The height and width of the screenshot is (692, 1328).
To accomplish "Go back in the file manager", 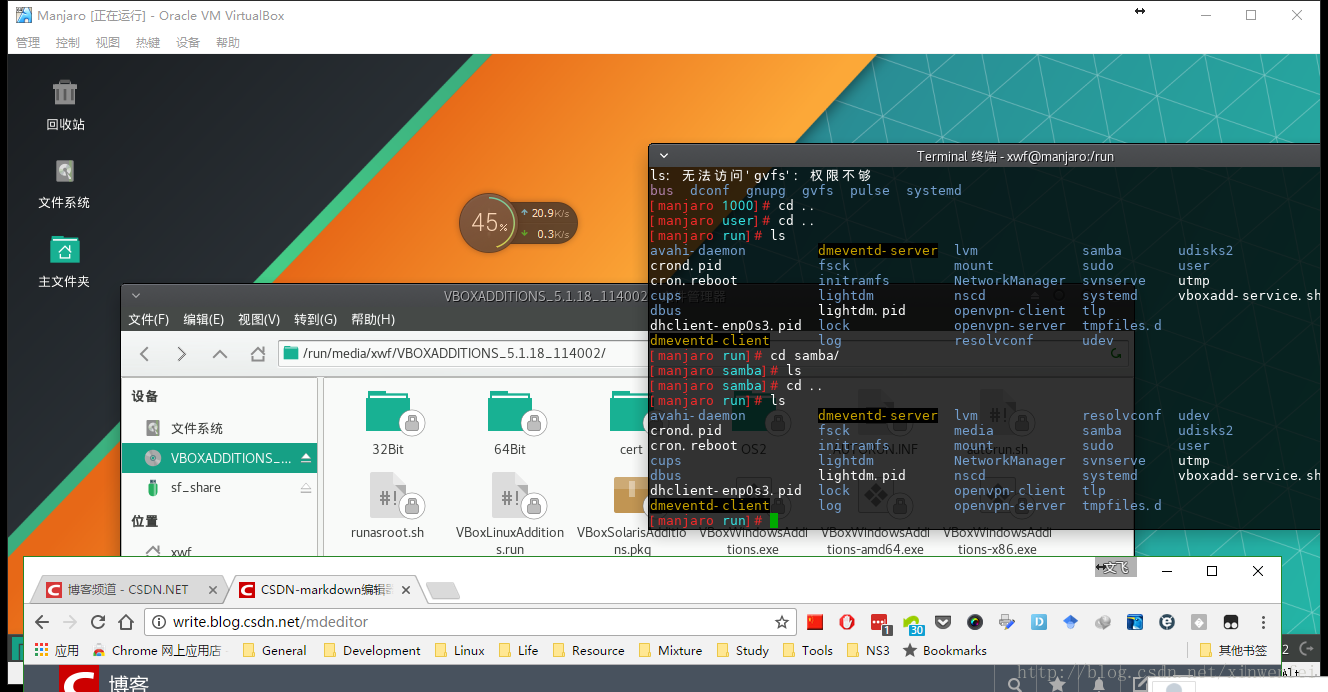I will coord(145,354).
